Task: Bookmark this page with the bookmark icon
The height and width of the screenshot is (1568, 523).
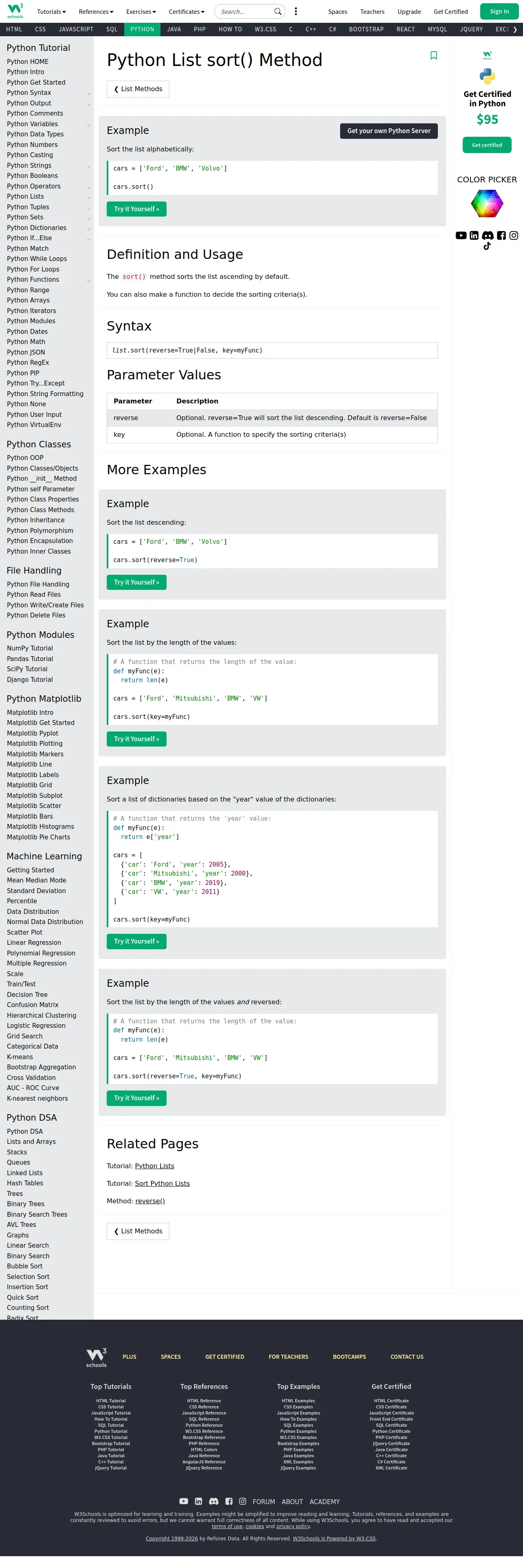Action: click(x=433, y=55)
